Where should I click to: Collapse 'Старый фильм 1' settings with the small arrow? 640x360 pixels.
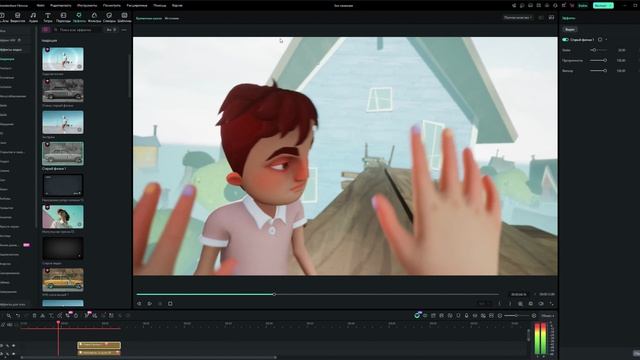[x=606, y=40]
